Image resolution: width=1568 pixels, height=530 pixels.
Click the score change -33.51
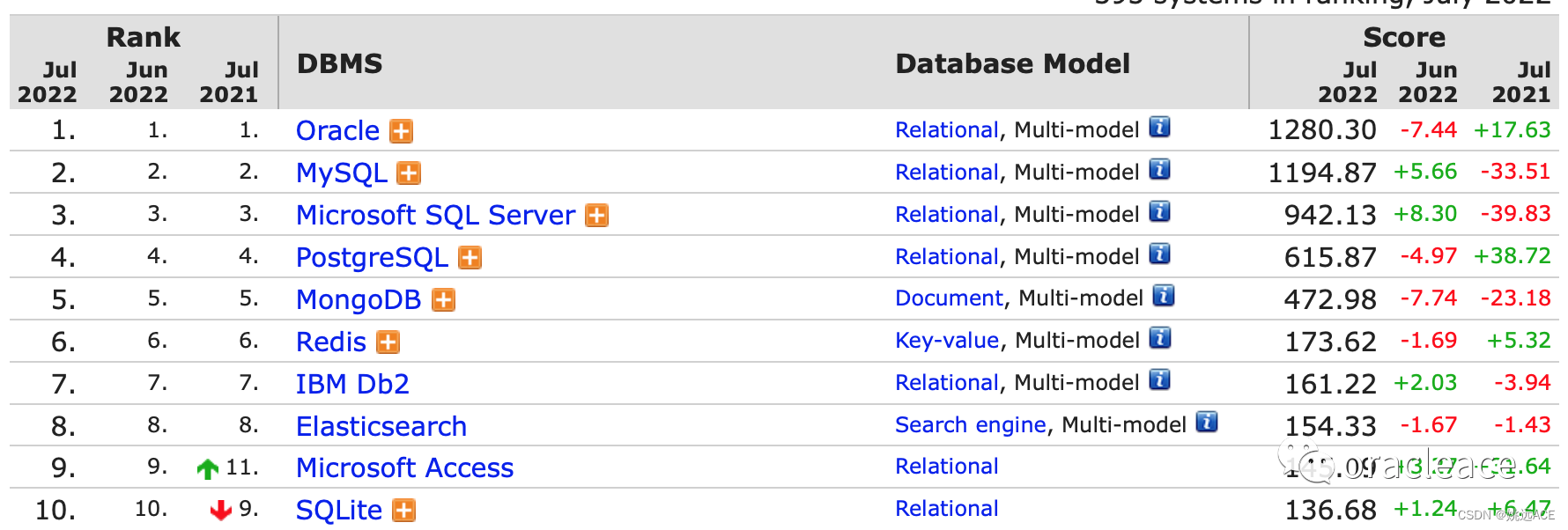click(1515, 172)
